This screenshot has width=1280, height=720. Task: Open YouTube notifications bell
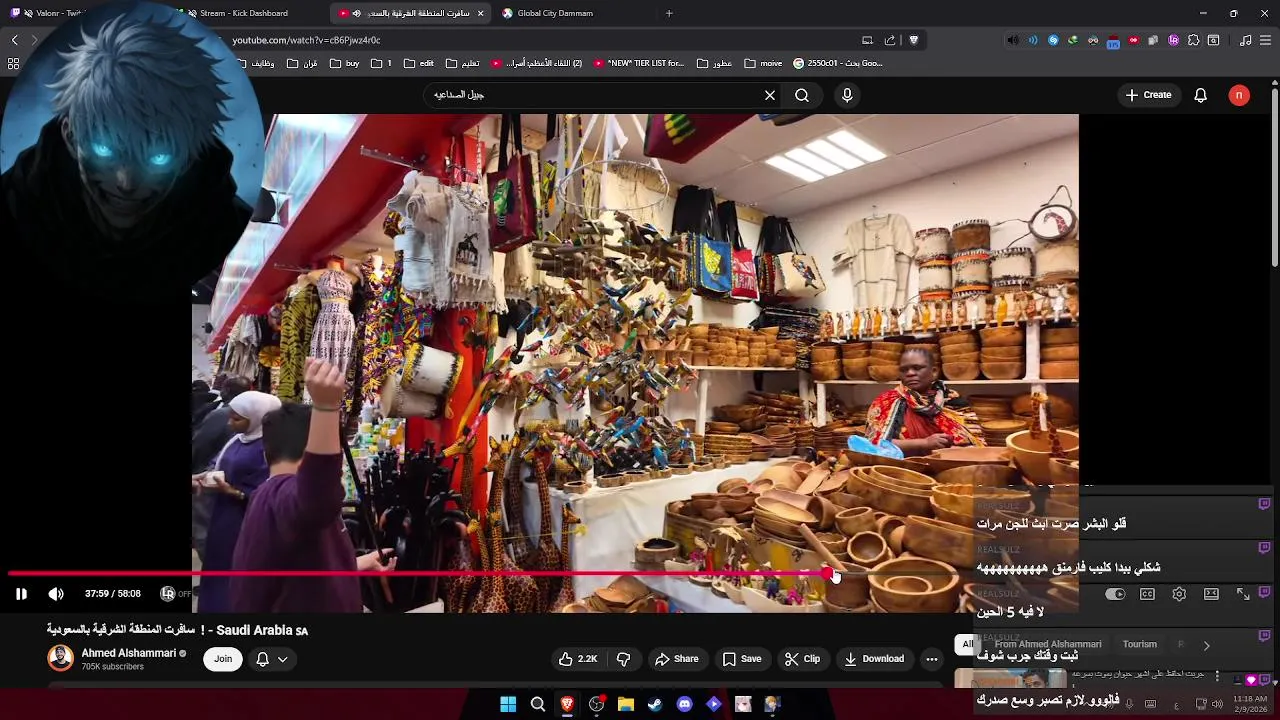(1201, 95)
